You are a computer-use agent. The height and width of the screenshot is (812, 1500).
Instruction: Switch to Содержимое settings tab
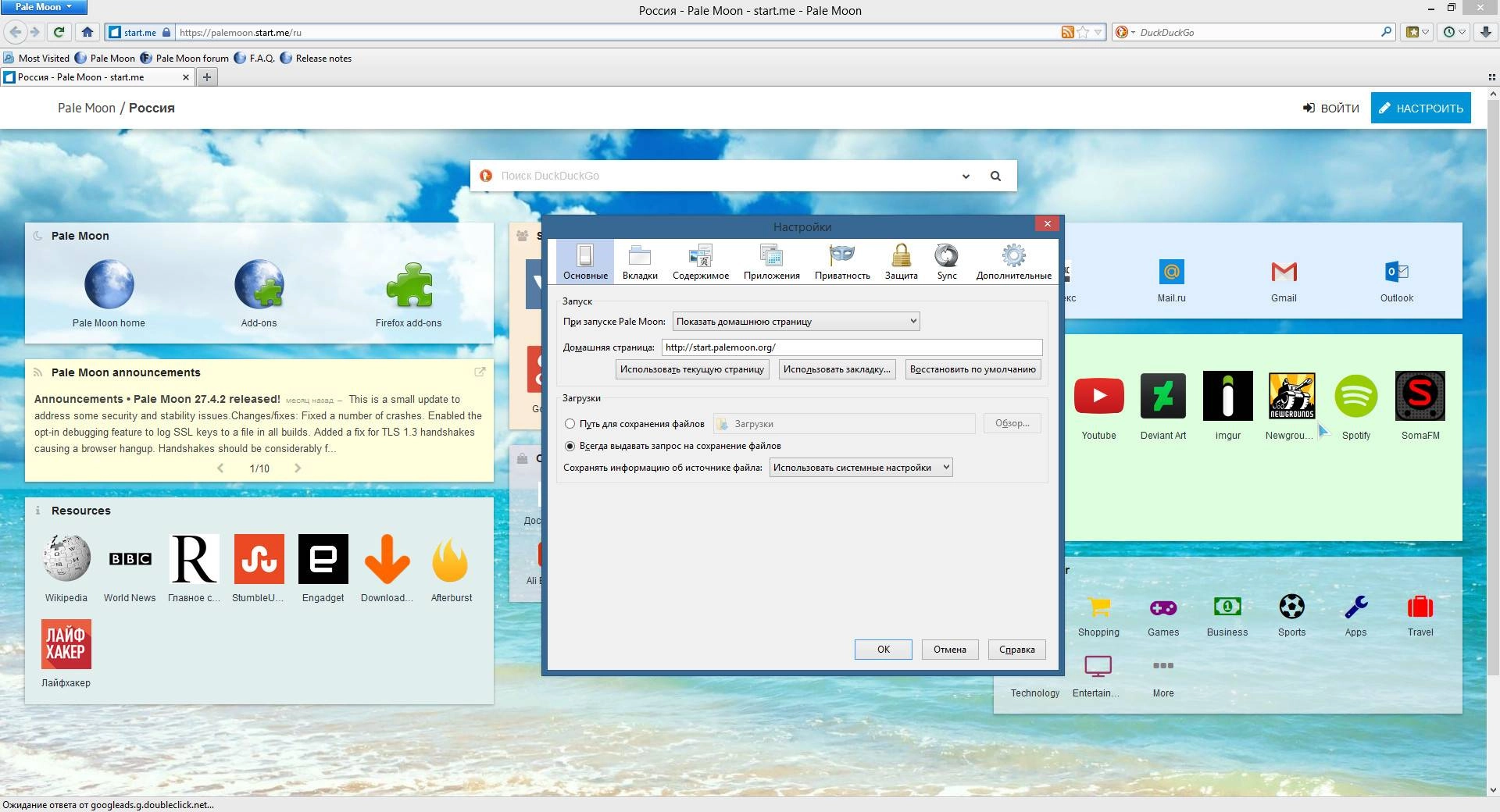point(701,262)
